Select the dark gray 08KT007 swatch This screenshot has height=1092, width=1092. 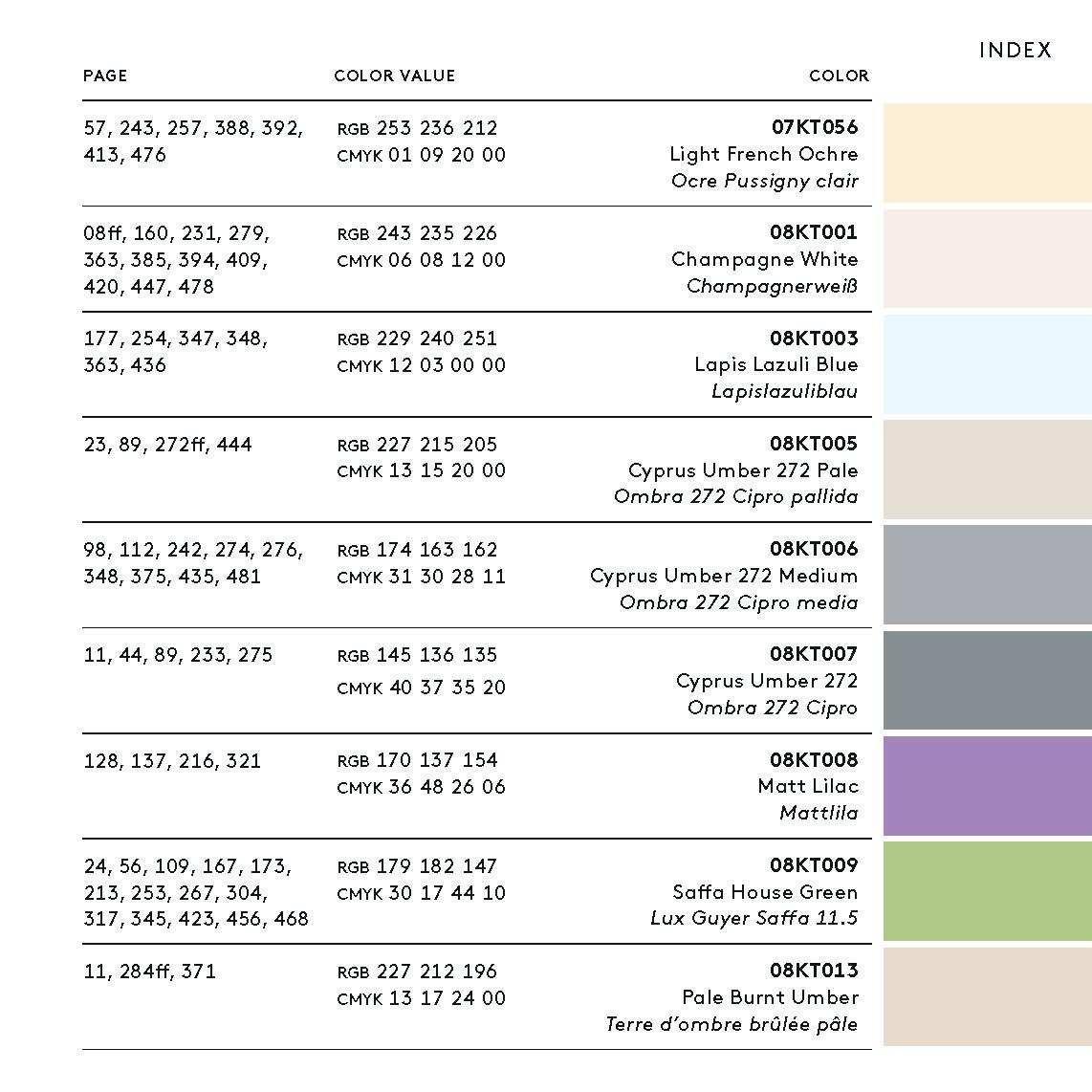987,680
